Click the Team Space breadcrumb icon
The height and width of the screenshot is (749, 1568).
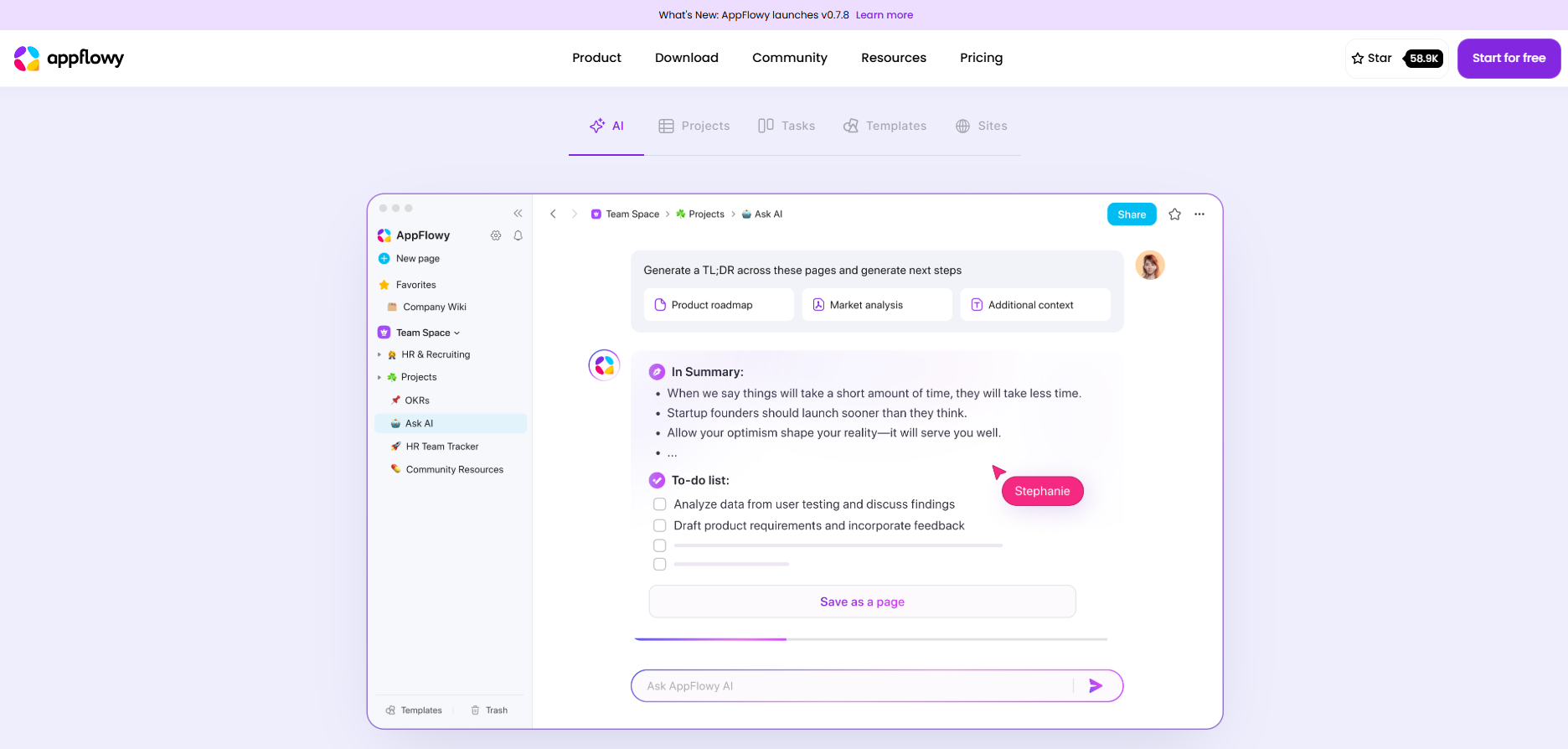pyautogui.click(x=596, y=214)
